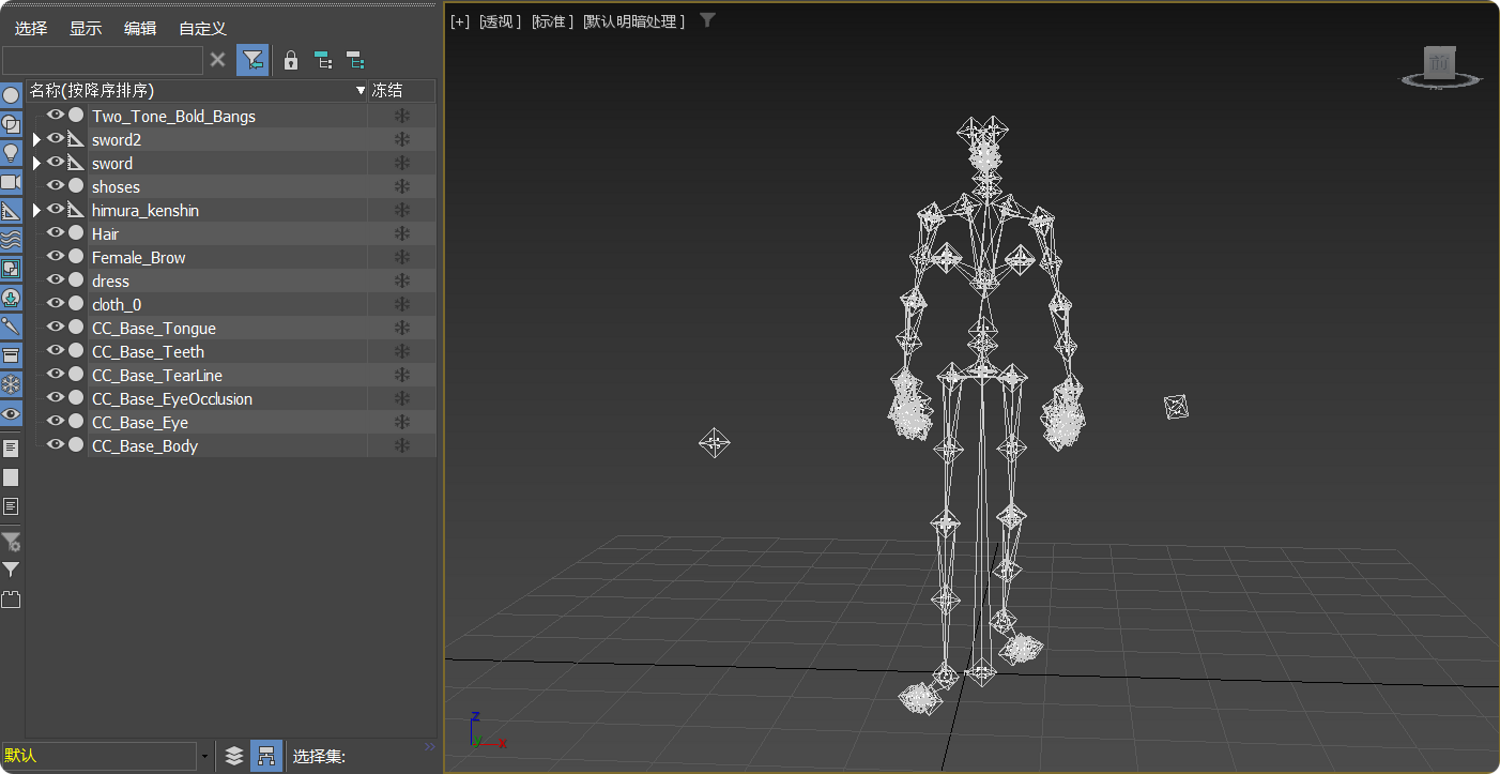Click the padlock icon in the explorer toolbar
The width and height of the screenshot is (1500, 774).
291,60
